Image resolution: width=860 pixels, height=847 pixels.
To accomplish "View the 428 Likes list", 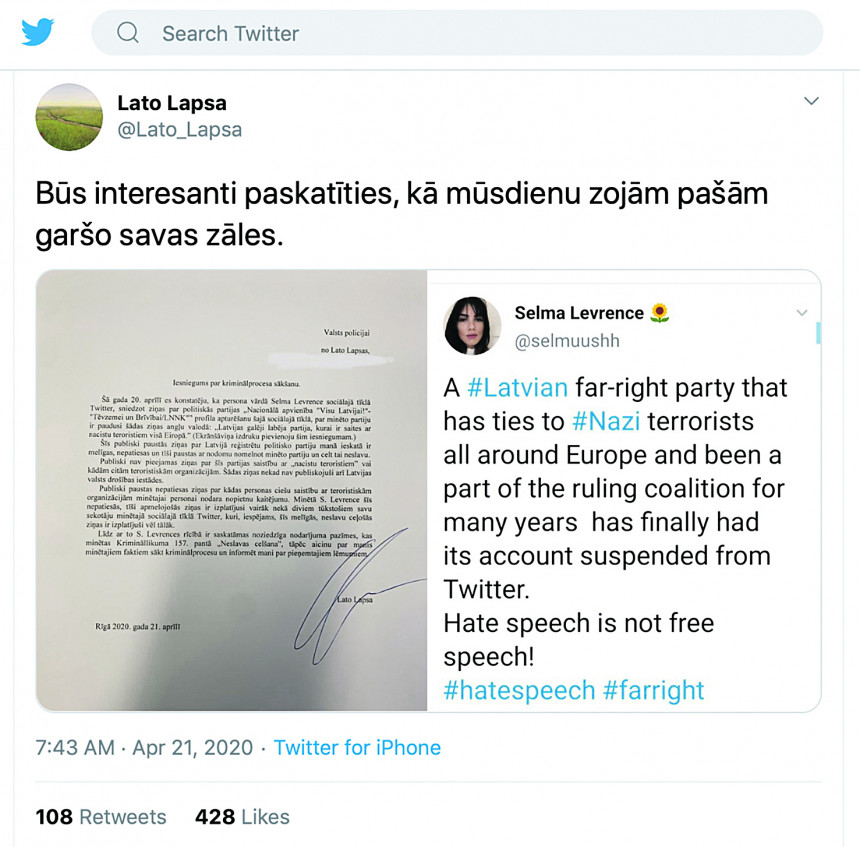I will [242, 817].
